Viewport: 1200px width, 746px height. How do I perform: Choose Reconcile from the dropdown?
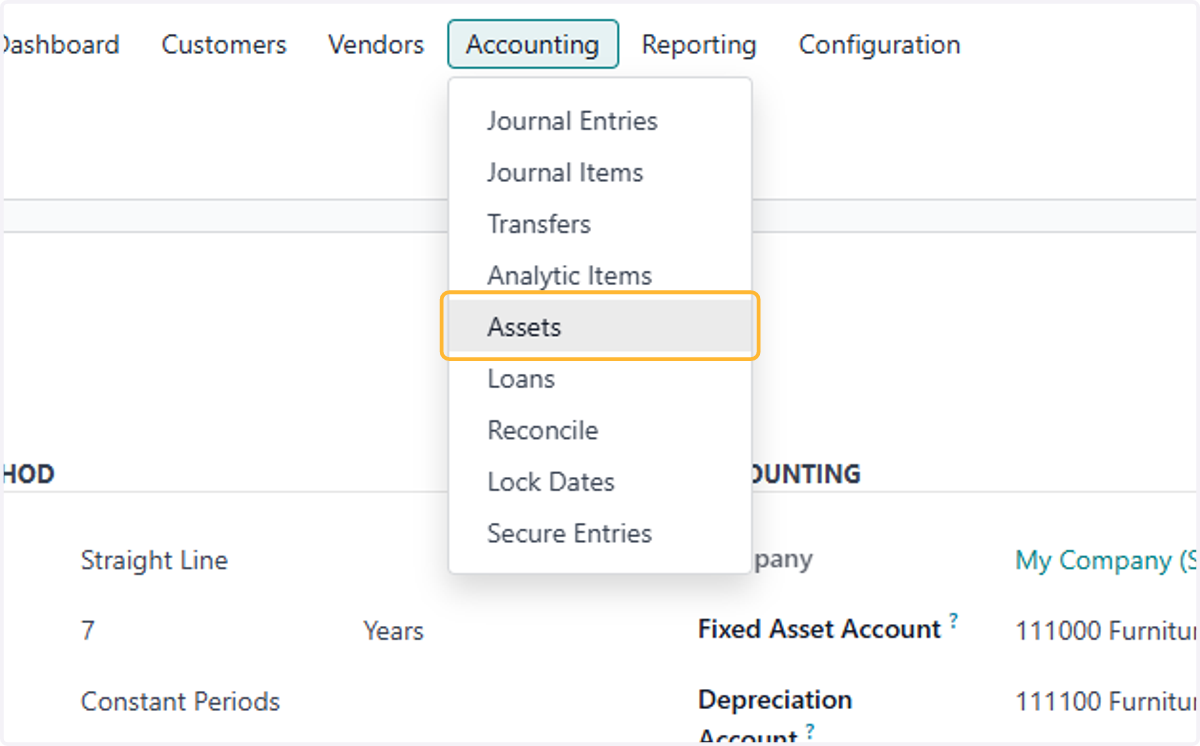pyautogui.click(x=600, y=430)
